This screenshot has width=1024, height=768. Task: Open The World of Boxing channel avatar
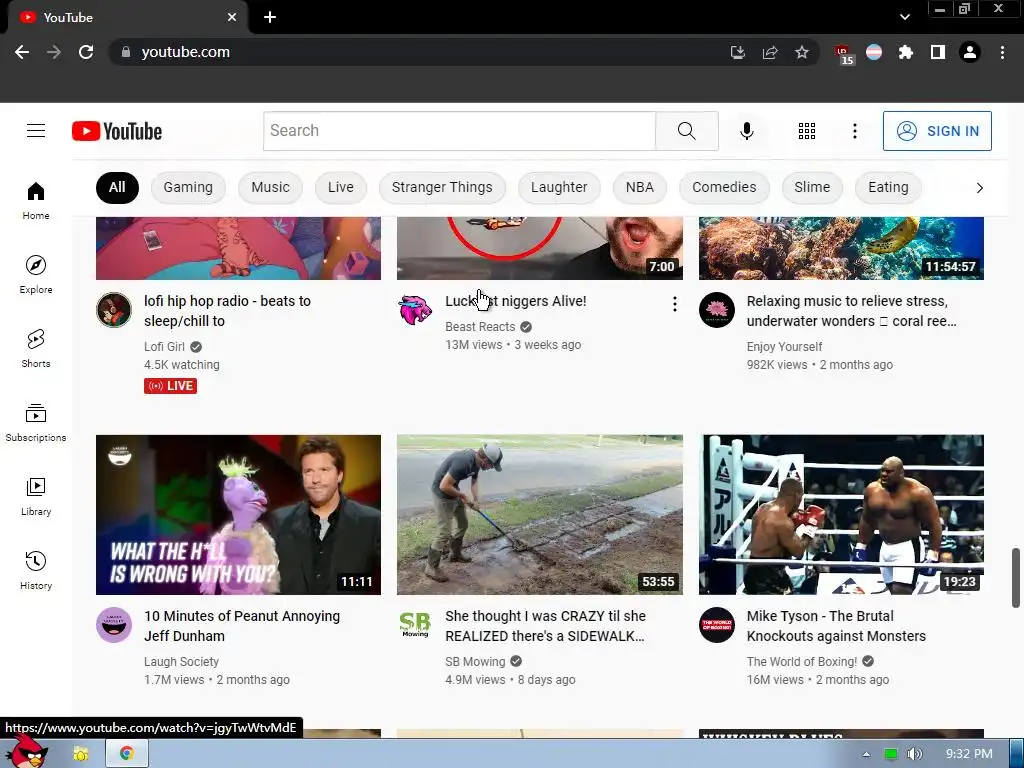pos(716,625)
